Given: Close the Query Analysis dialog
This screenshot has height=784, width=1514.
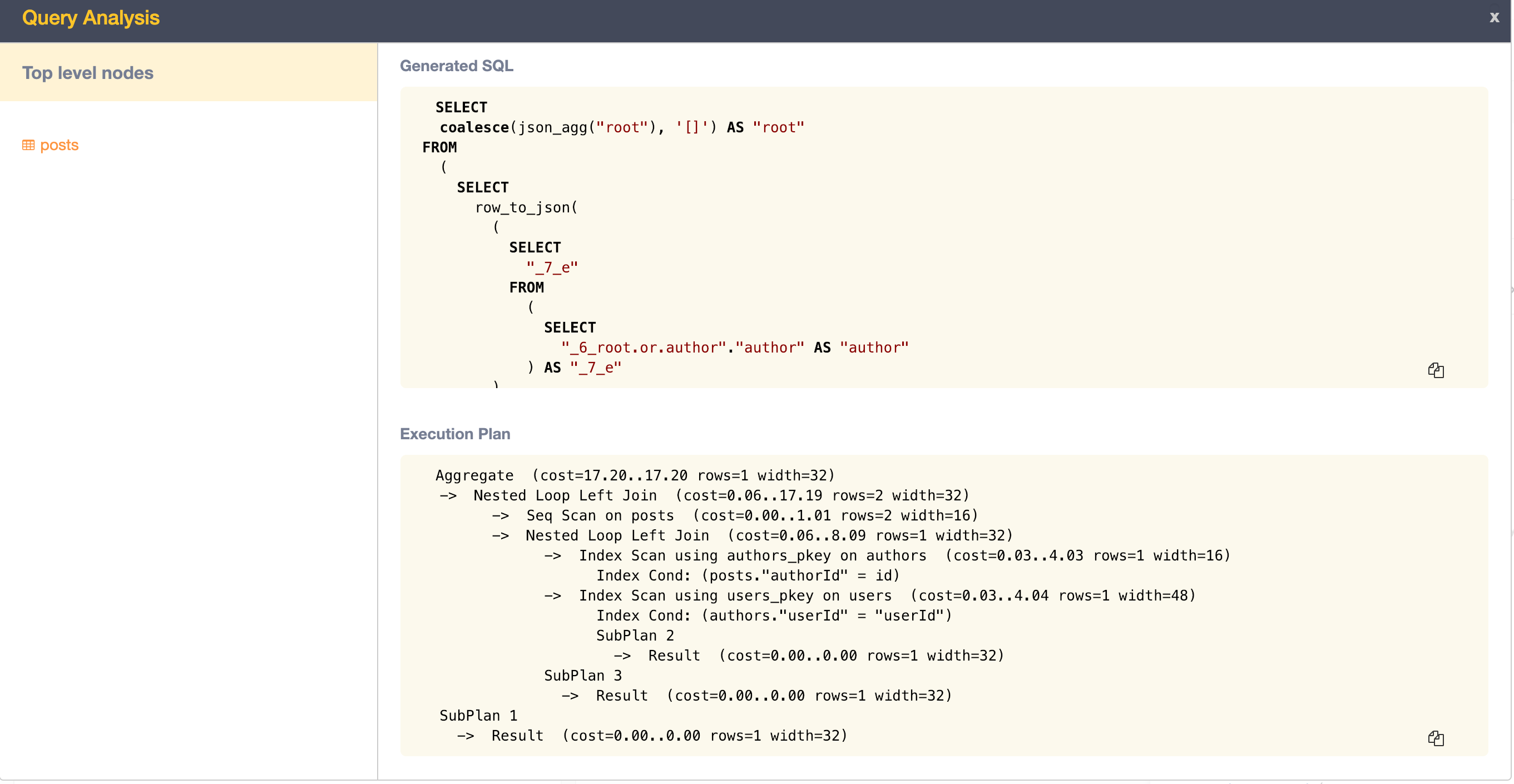Looking at the screenshot, I should click(x=1493, y=18).
